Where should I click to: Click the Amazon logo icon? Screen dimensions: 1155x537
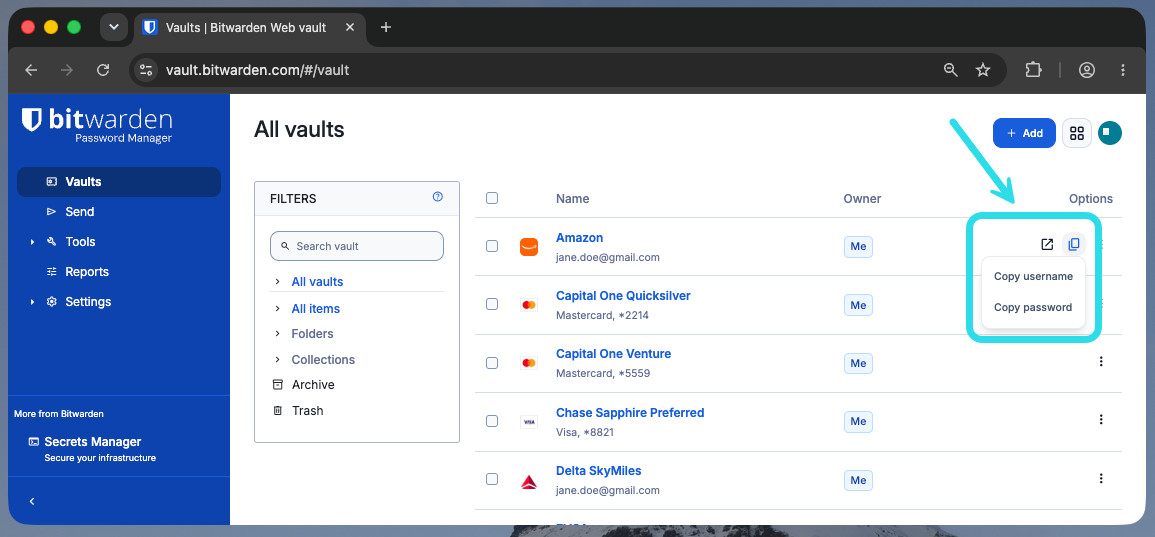(528, 247)
